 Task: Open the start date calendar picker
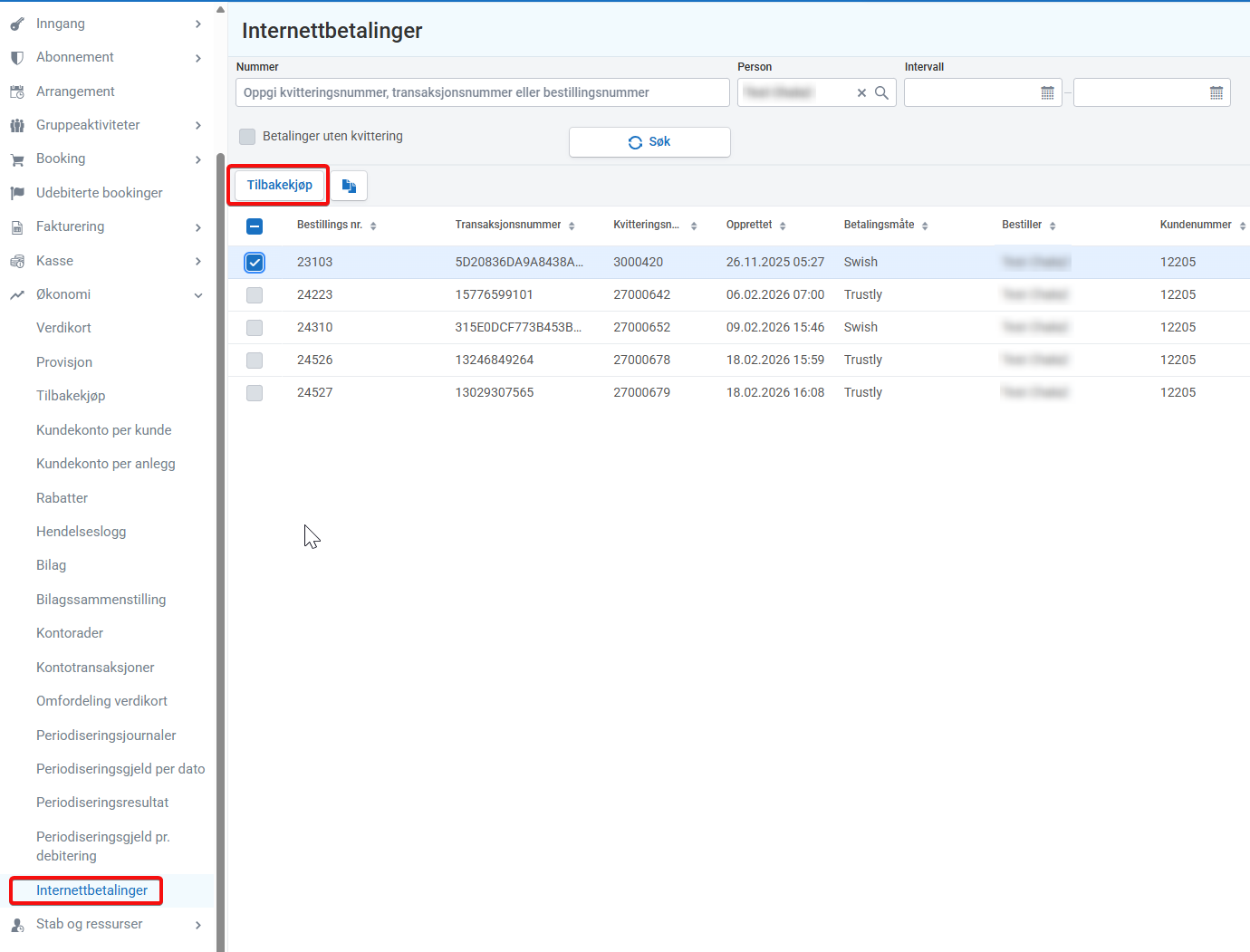click(1047, 93)
